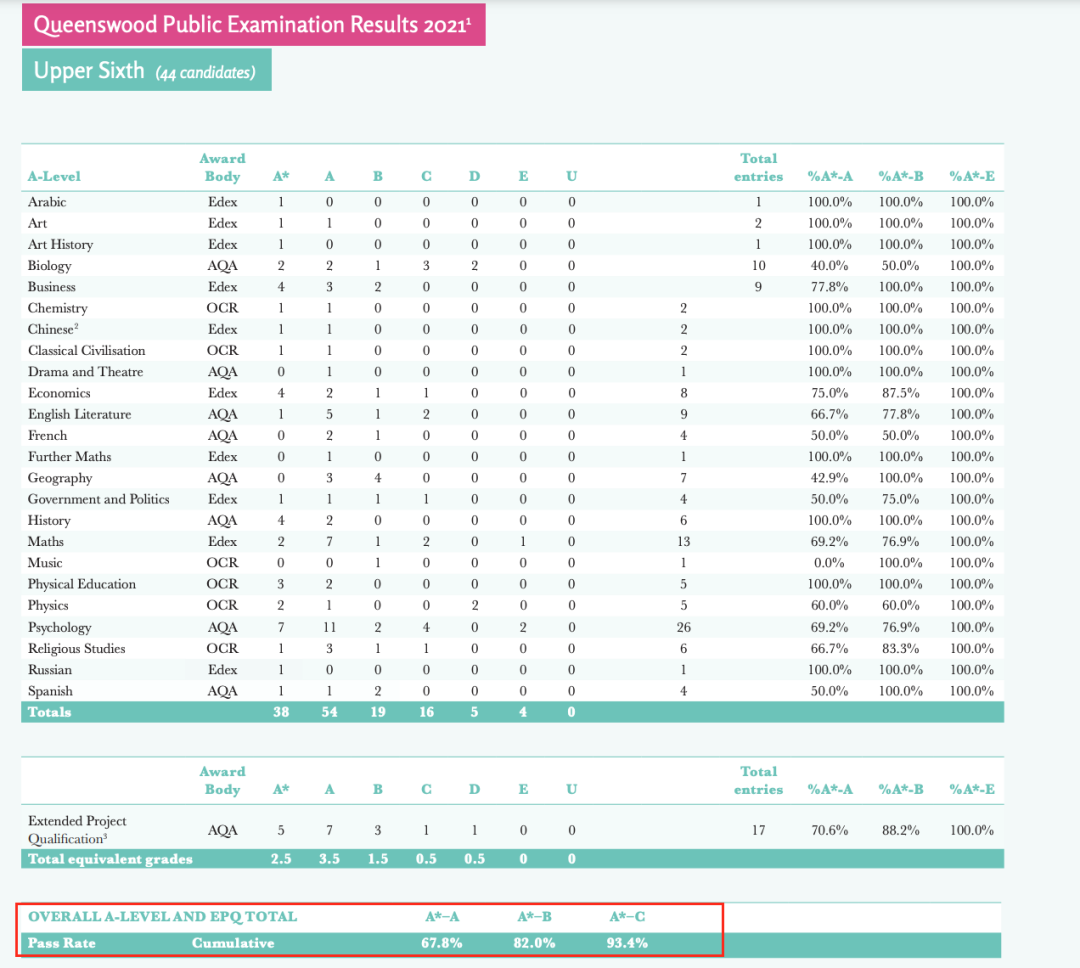Image resolution: width=1080 pixels, height=968 pixels.
Task: Click the Russian subject name
Action: coord(50,670)
